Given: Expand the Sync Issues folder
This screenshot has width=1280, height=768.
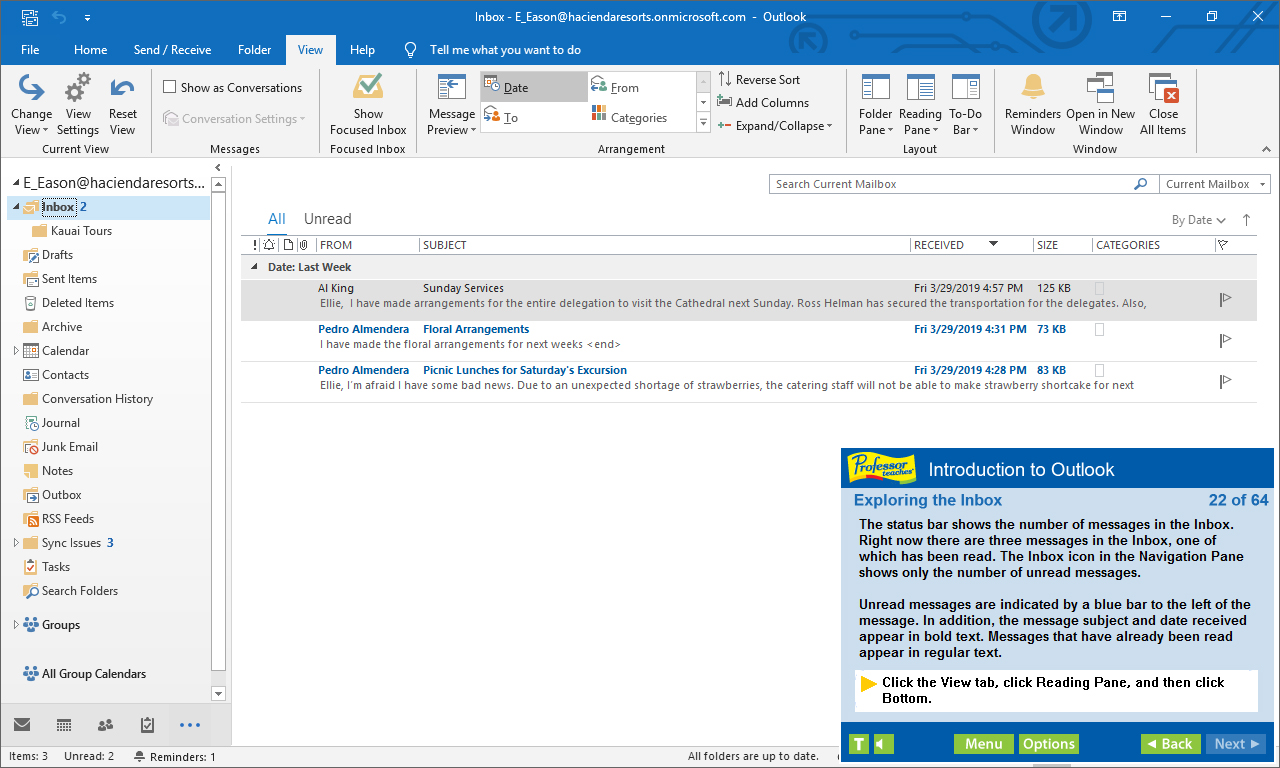Looking at the screenshot, I should [16, 543].
